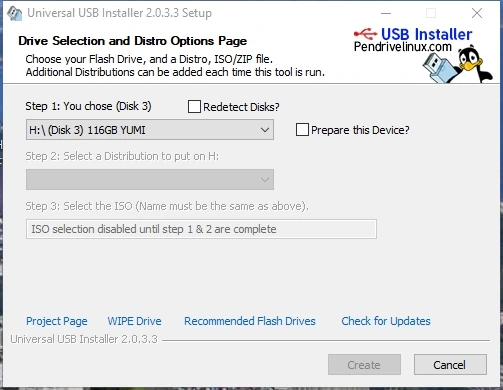Screen dimensions: 503x390
Task: Open the H:\ (Disk 3) 116GB YUMI drive dropdown
Action: click(150, 130)
